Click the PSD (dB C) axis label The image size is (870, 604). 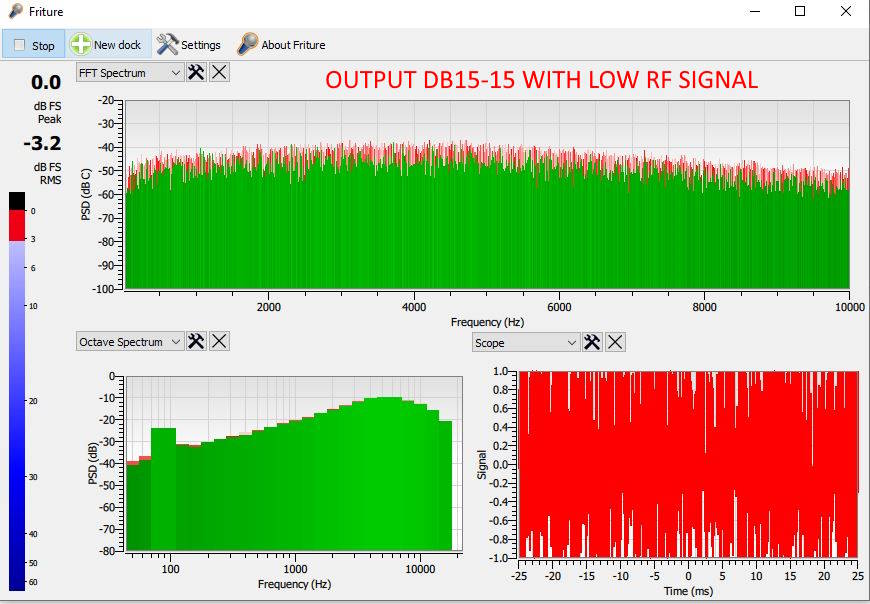[86, 194]
